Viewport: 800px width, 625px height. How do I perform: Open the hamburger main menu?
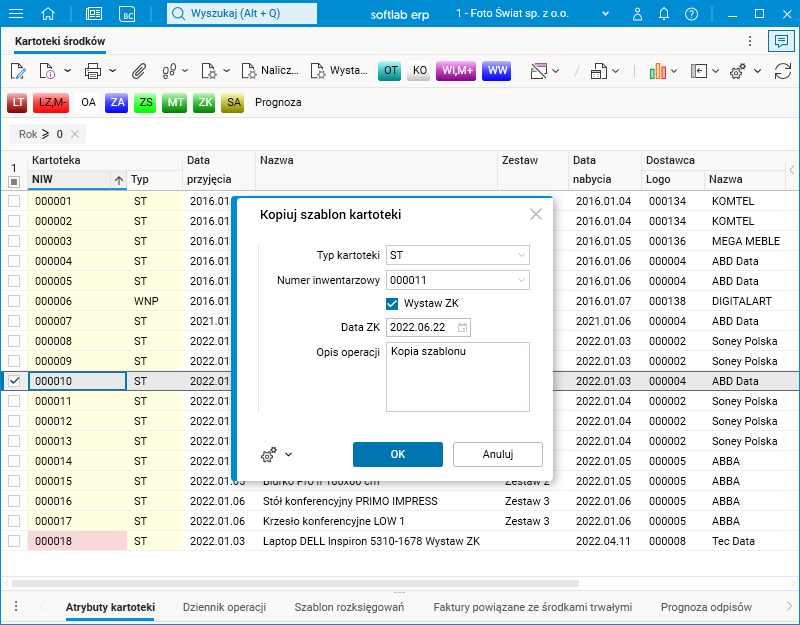(16, 14)
